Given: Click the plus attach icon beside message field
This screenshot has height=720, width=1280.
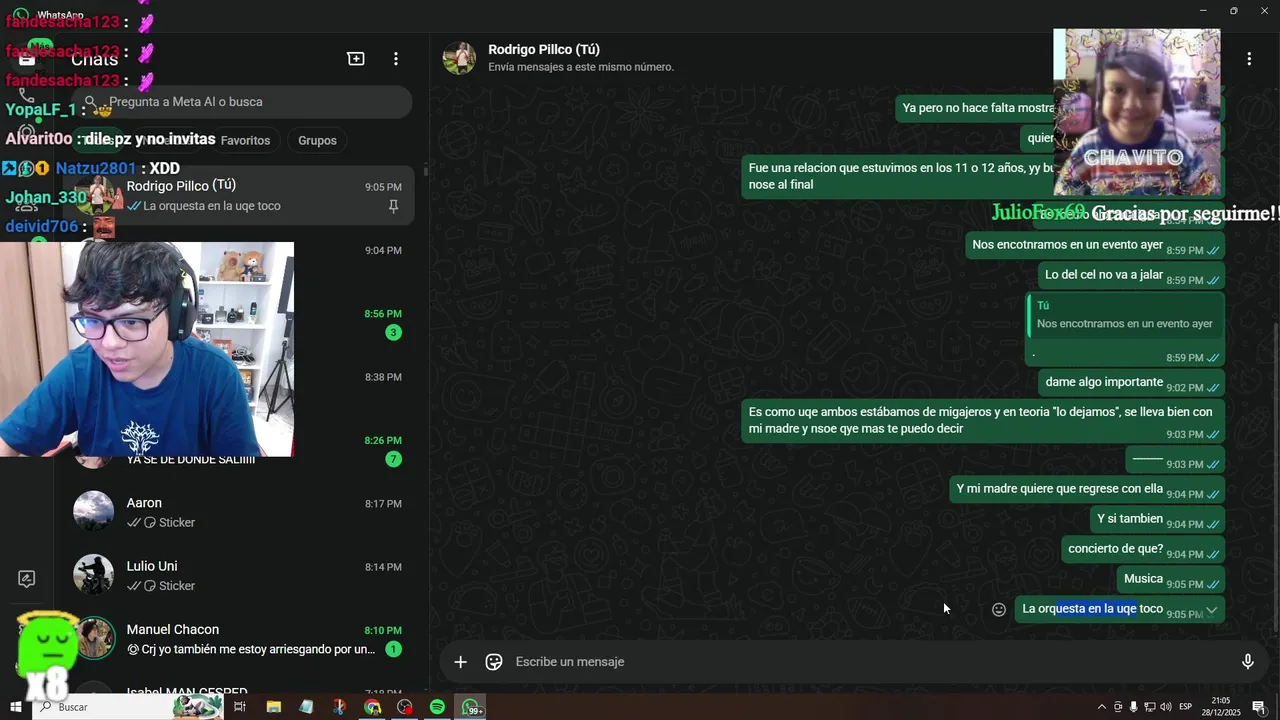Looking at the screenshot, I should pyautogui.click(x=460, y=661).
